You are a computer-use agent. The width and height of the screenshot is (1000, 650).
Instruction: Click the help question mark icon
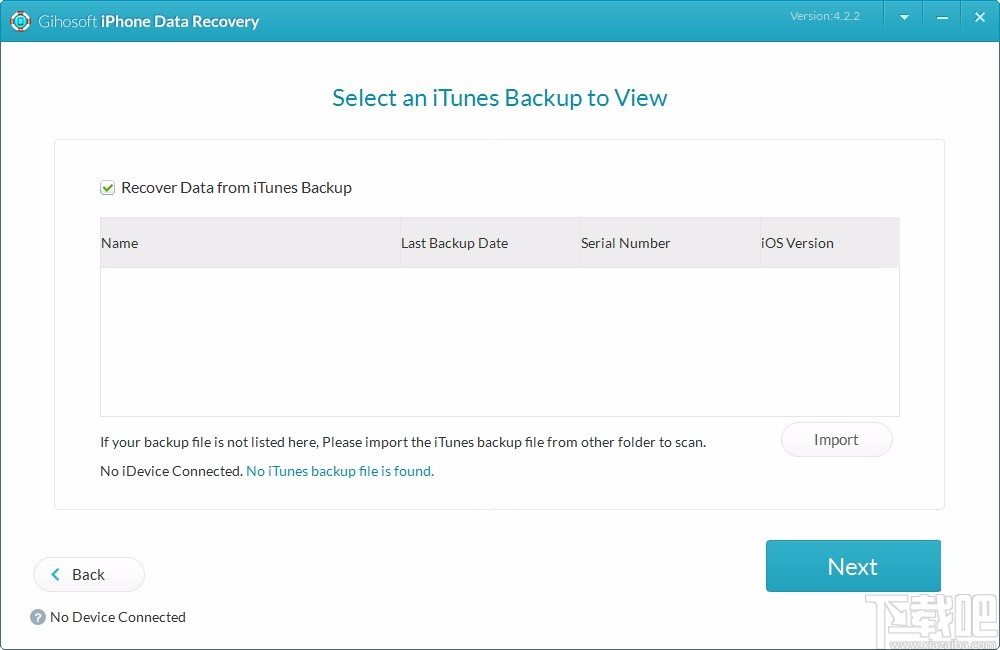coord(38,617)
